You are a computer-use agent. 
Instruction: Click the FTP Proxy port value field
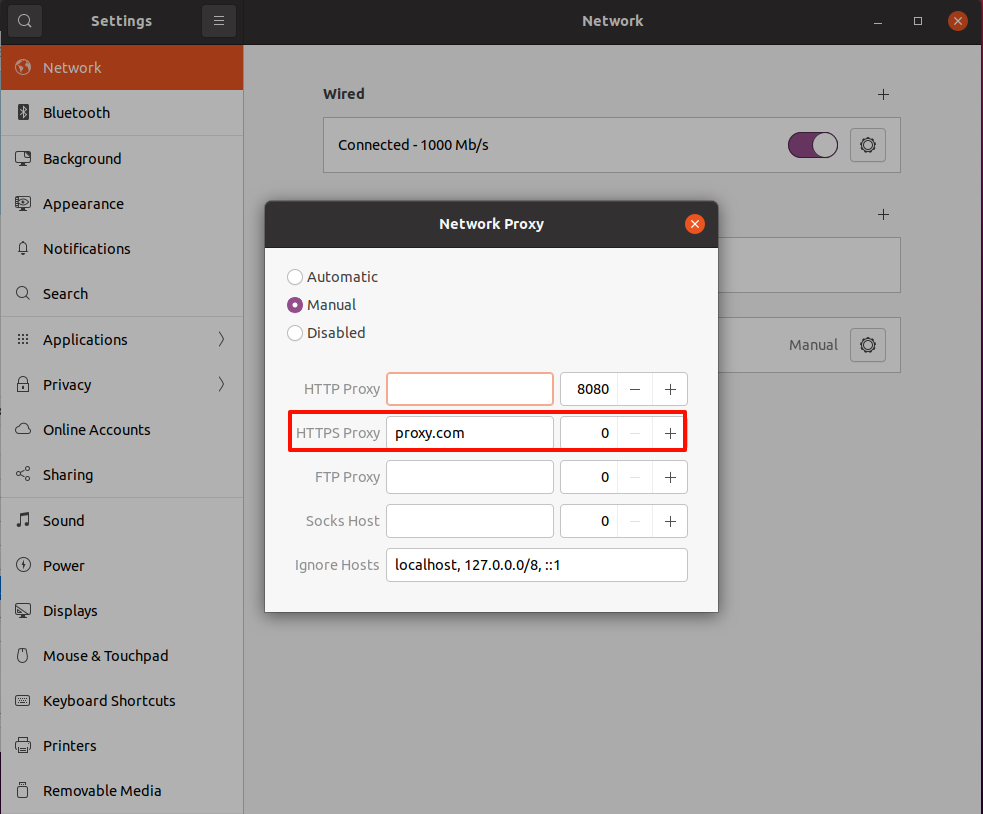(x=589, y=477)
